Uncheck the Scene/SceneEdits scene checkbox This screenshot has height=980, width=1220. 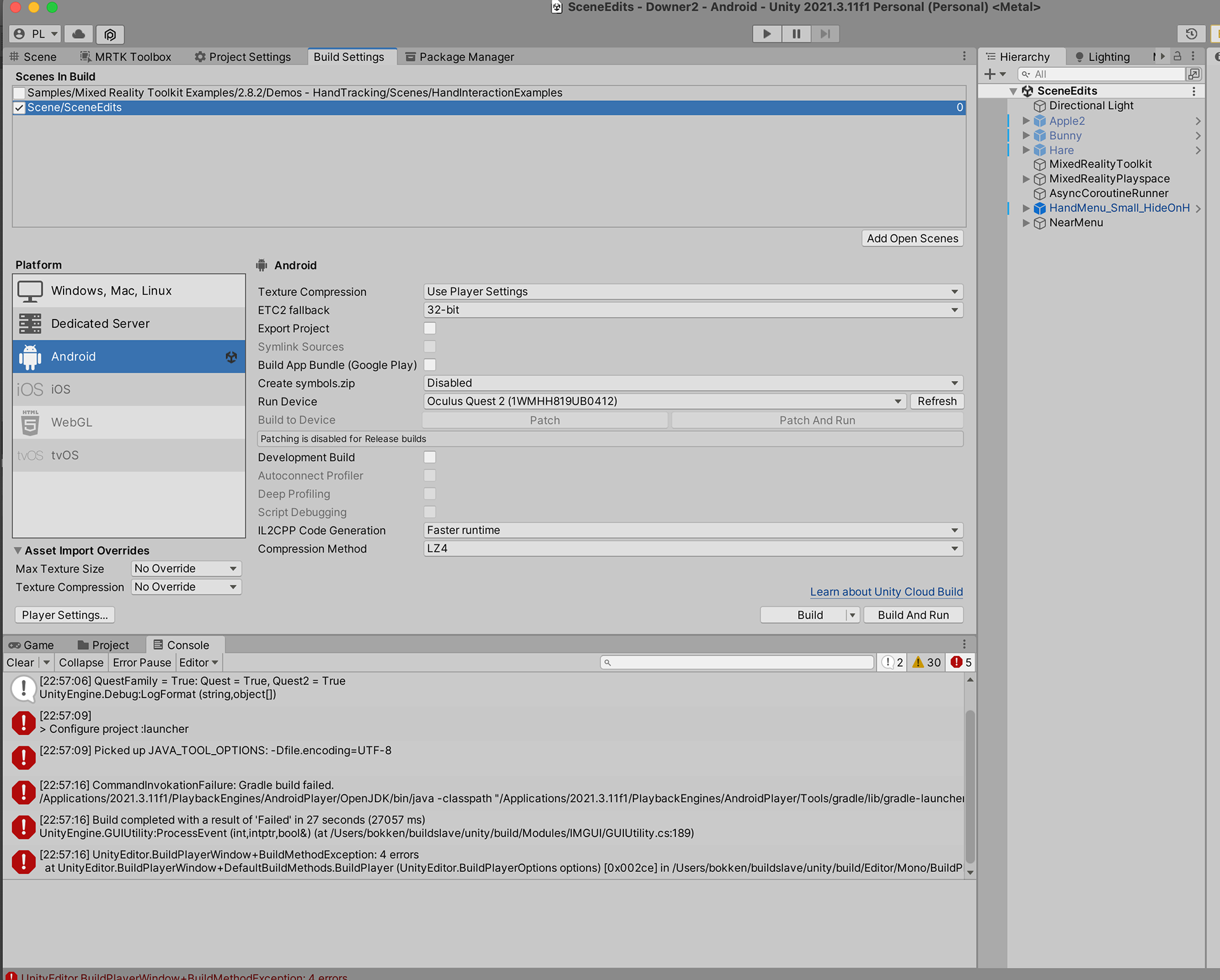pyautogui.click(x=19, y=107)
